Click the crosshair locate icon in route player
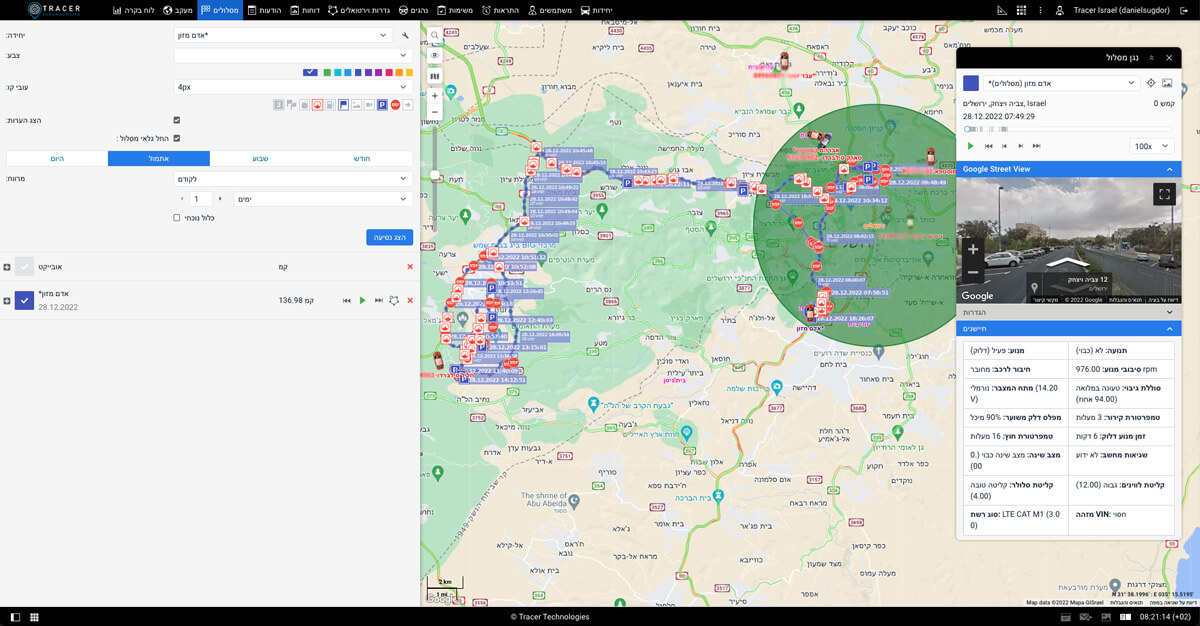The image size is (1200, 626). click(x=1151, y=83)
